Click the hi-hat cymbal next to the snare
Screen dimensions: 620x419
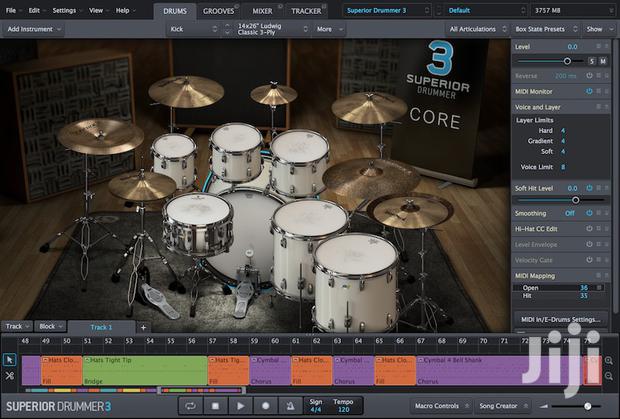pos(142,186)
